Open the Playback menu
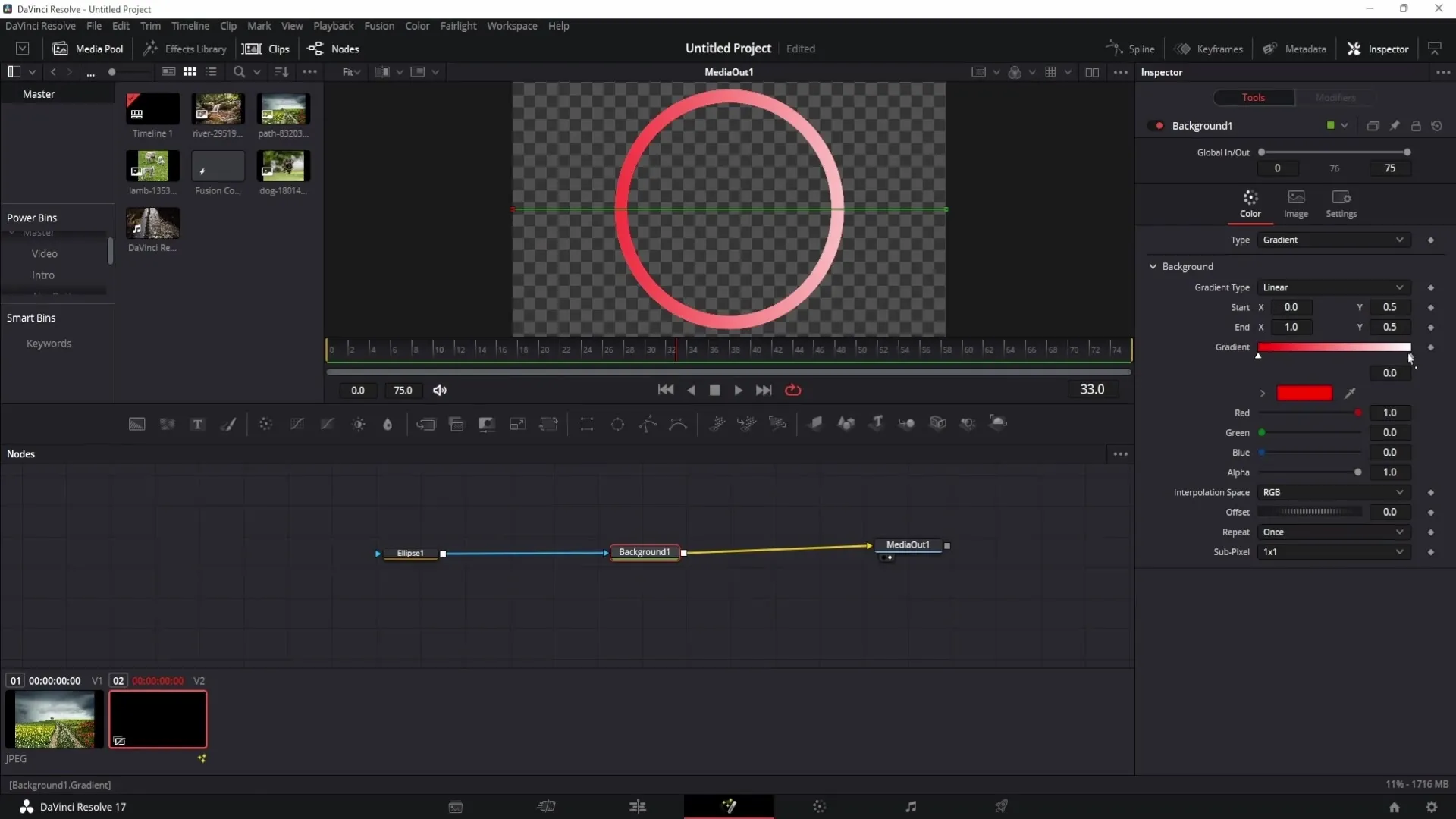Screen dimensions: 1456x819 (x=334, y=26)
